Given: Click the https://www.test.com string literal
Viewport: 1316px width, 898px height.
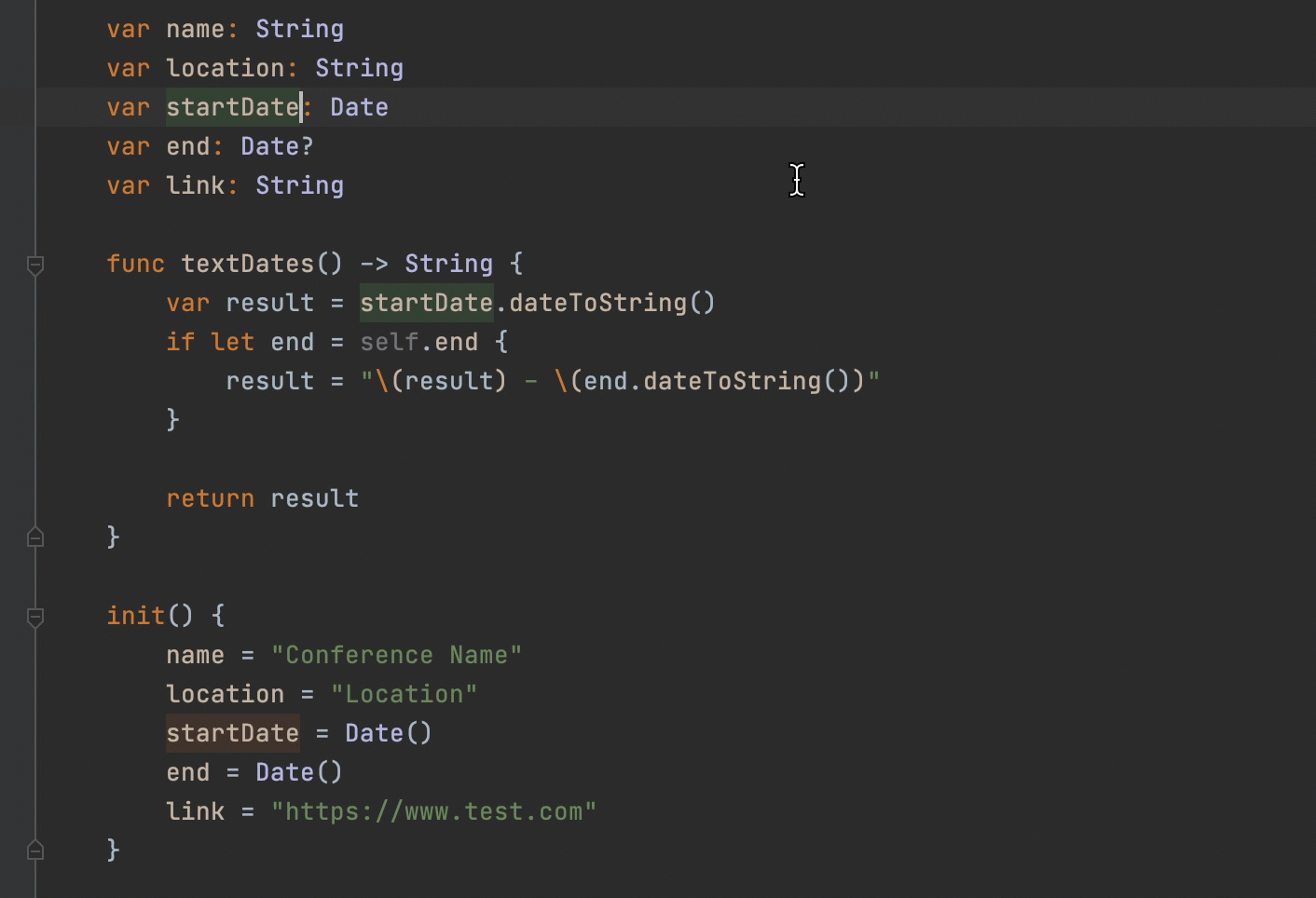Looking at the screenshot, I should (x=433, y=811).
